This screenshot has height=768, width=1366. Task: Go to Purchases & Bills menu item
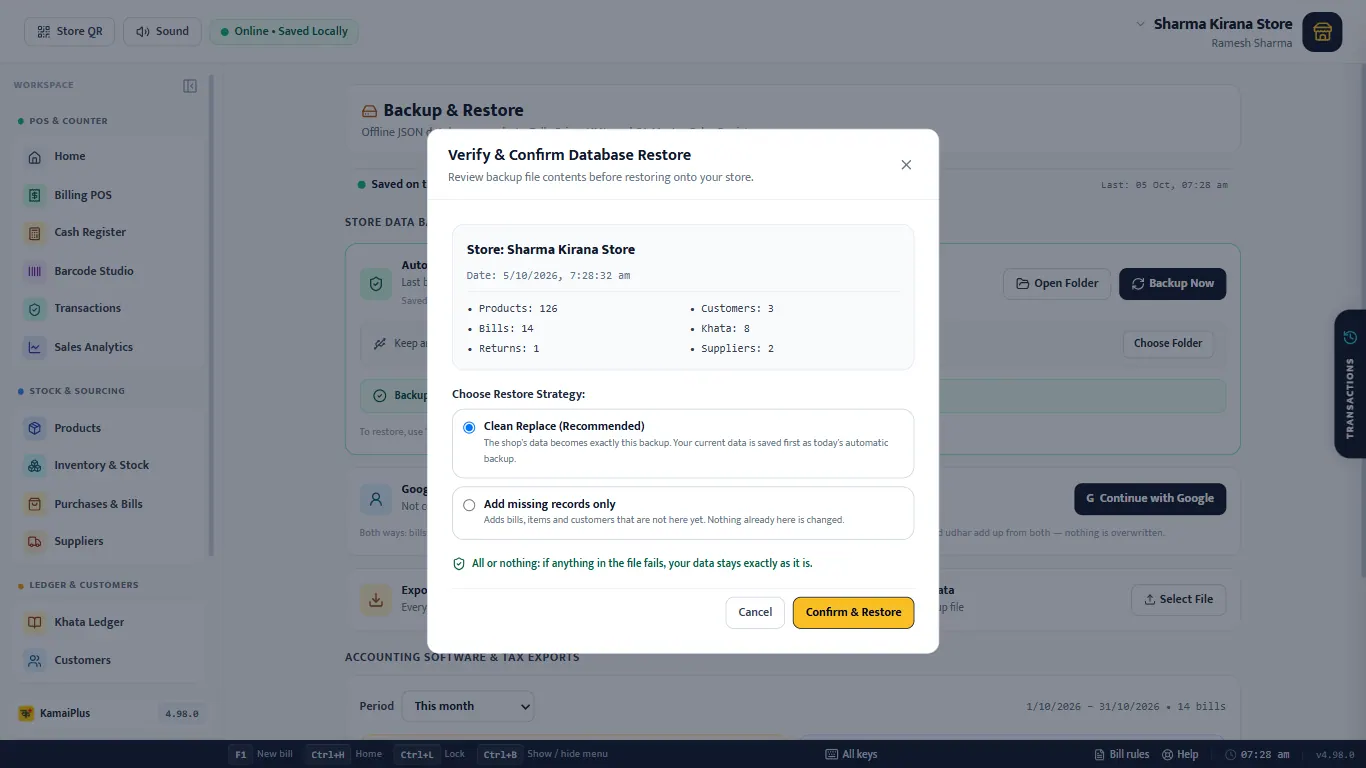(x=110, y=504)
